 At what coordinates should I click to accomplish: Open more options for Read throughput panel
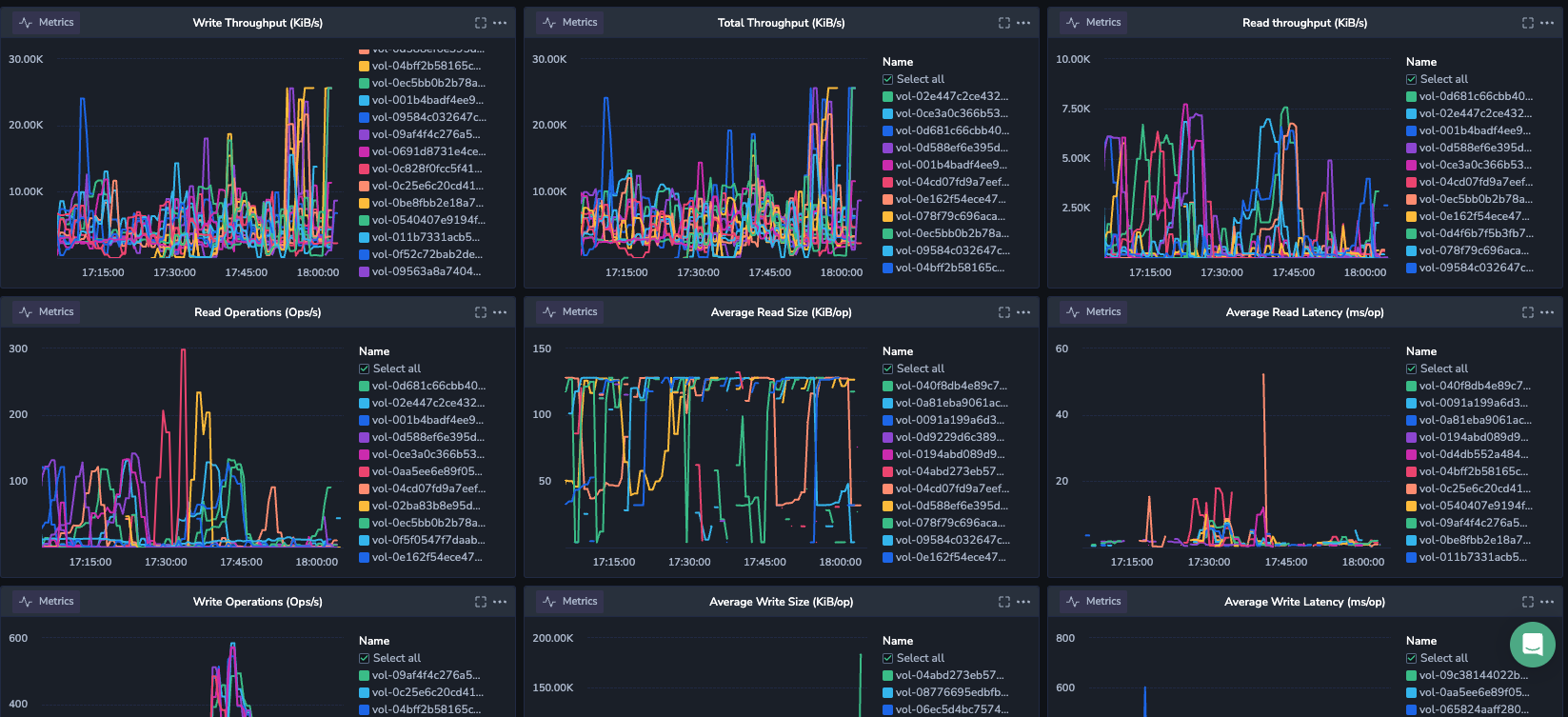(x=1547, y=23)
